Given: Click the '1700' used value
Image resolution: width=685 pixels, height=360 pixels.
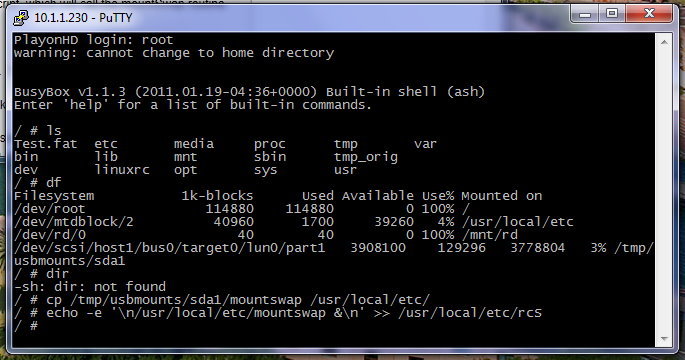Looking at the screenshot, I should coord(318,222).
